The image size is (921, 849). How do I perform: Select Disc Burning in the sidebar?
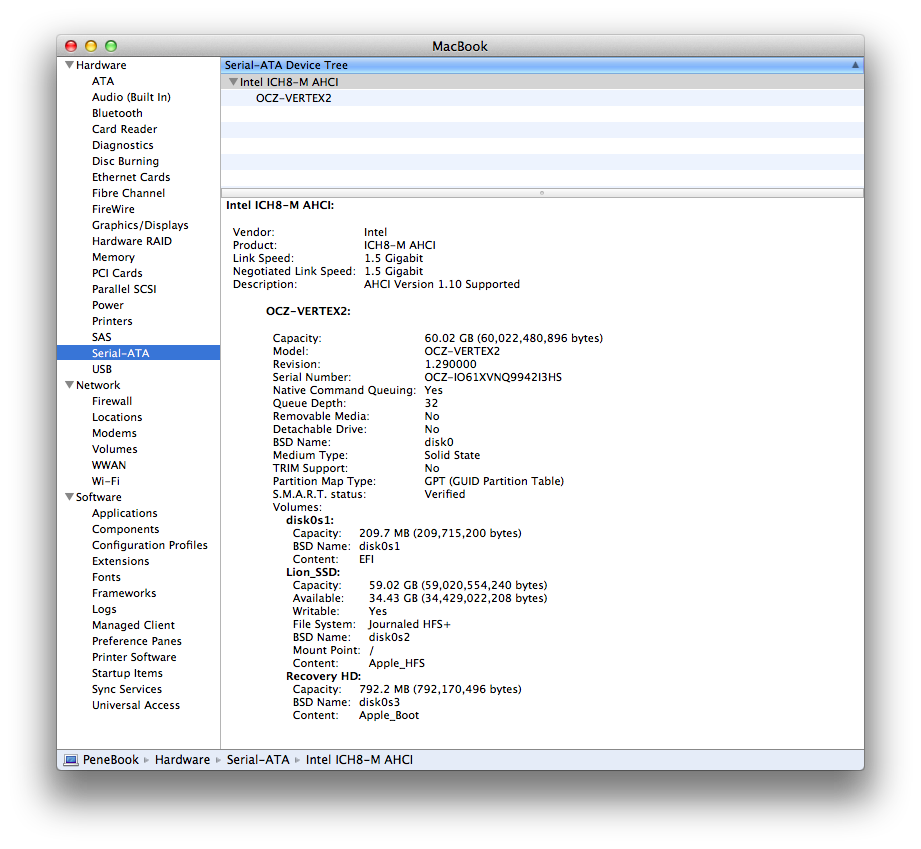coord(125,161)
